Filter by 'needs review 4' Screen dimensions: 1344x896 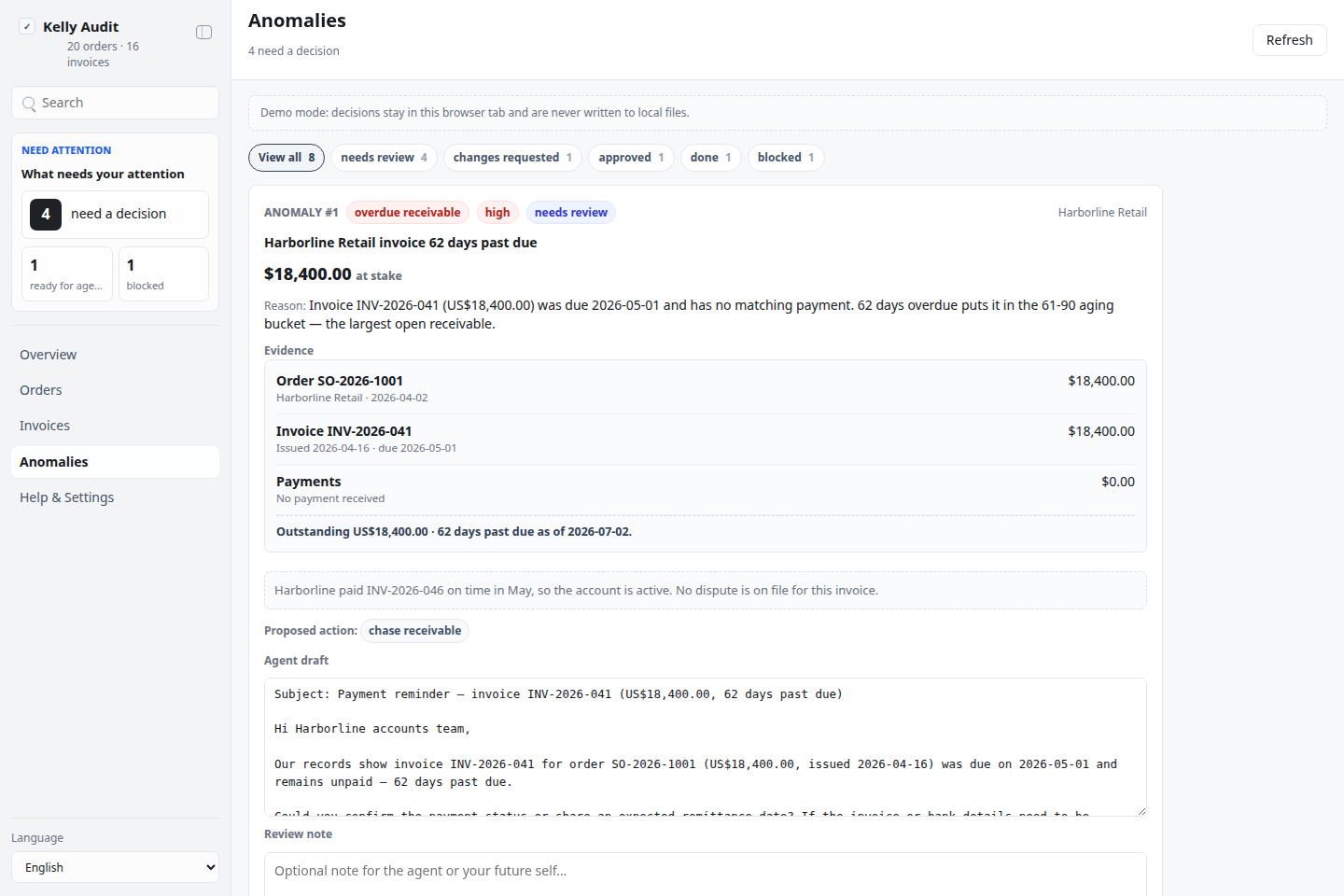tap(384, 158)
